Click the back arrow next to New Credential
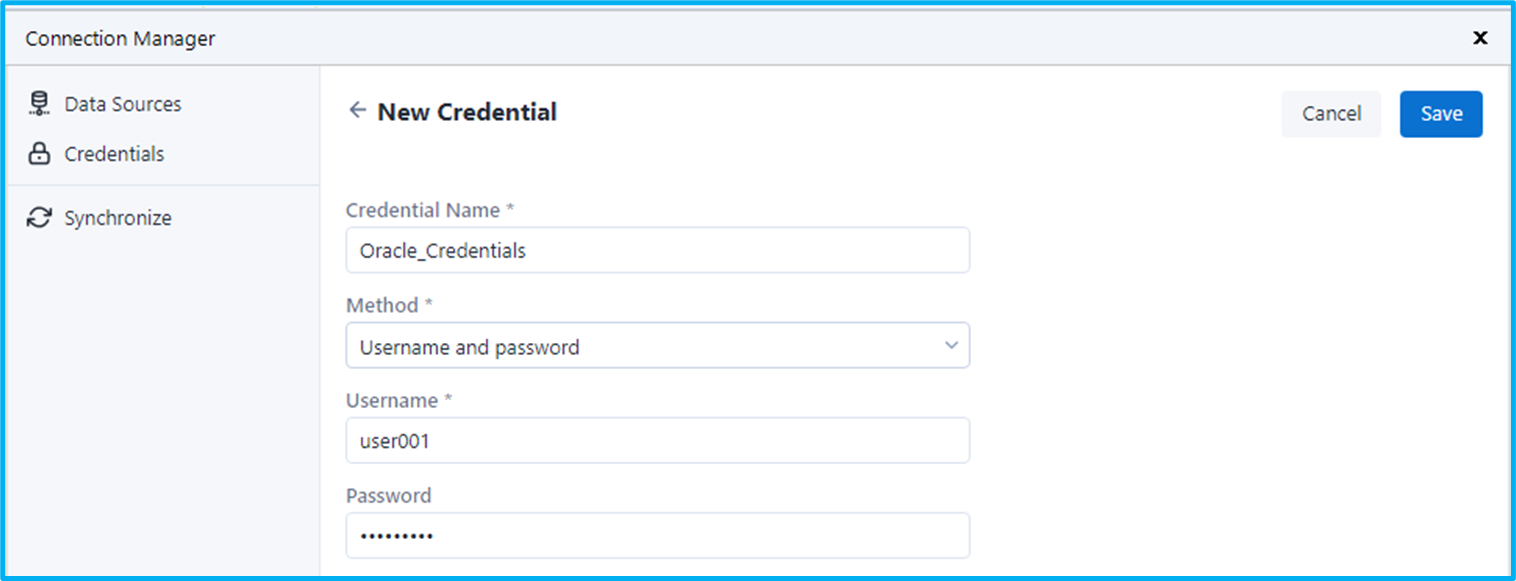This screenshot has height=581, width=1516. pyautogui.click(x=357, y=111)
